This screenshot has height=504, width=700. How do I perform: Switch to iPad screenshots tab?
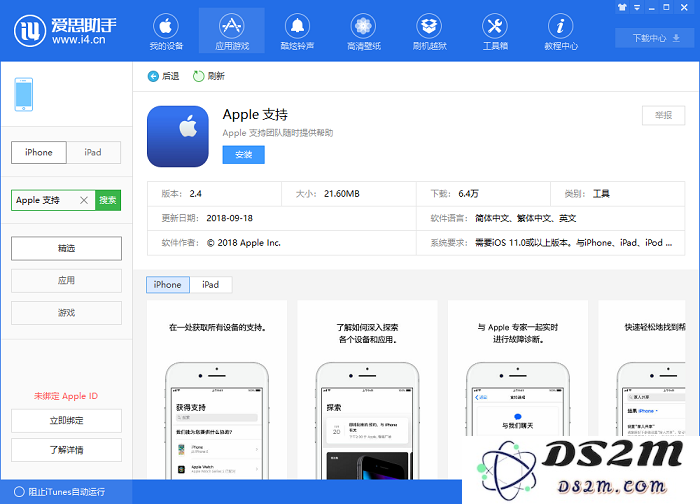pyautogui.click(x=211, y=284)
